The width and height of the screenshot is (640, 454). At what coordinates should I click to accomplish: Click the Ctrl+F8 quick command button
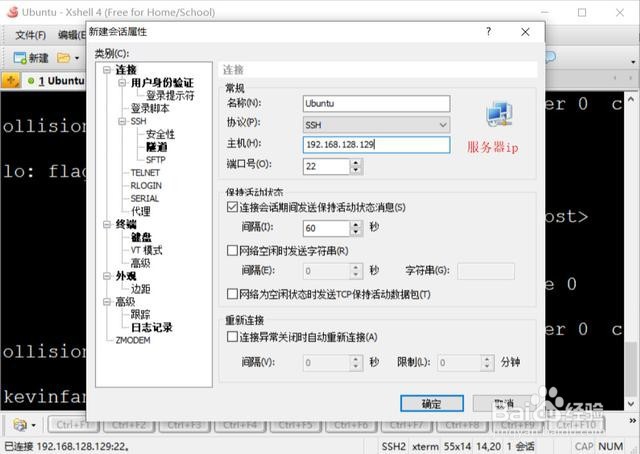click(462, 425)
